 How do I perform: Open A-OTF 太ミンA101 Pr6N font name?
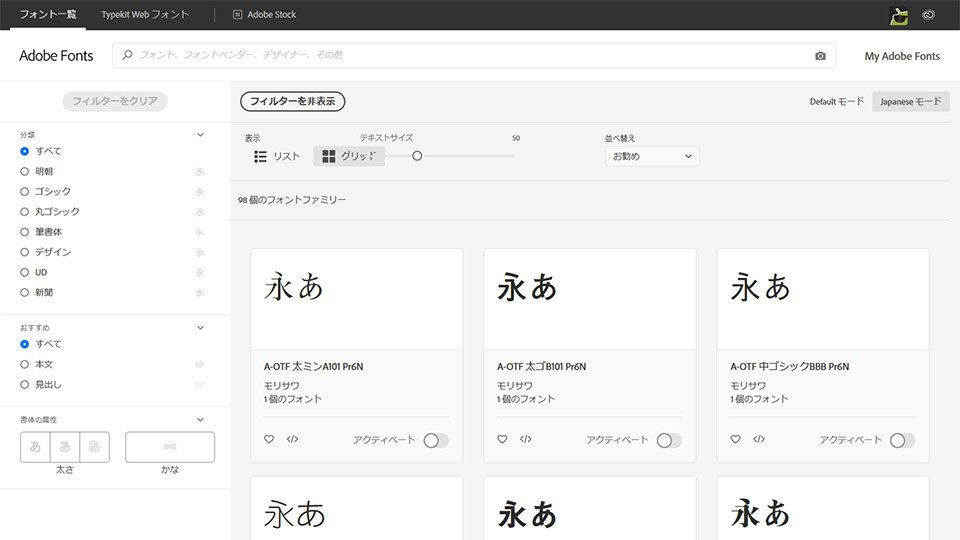point(313,367)
